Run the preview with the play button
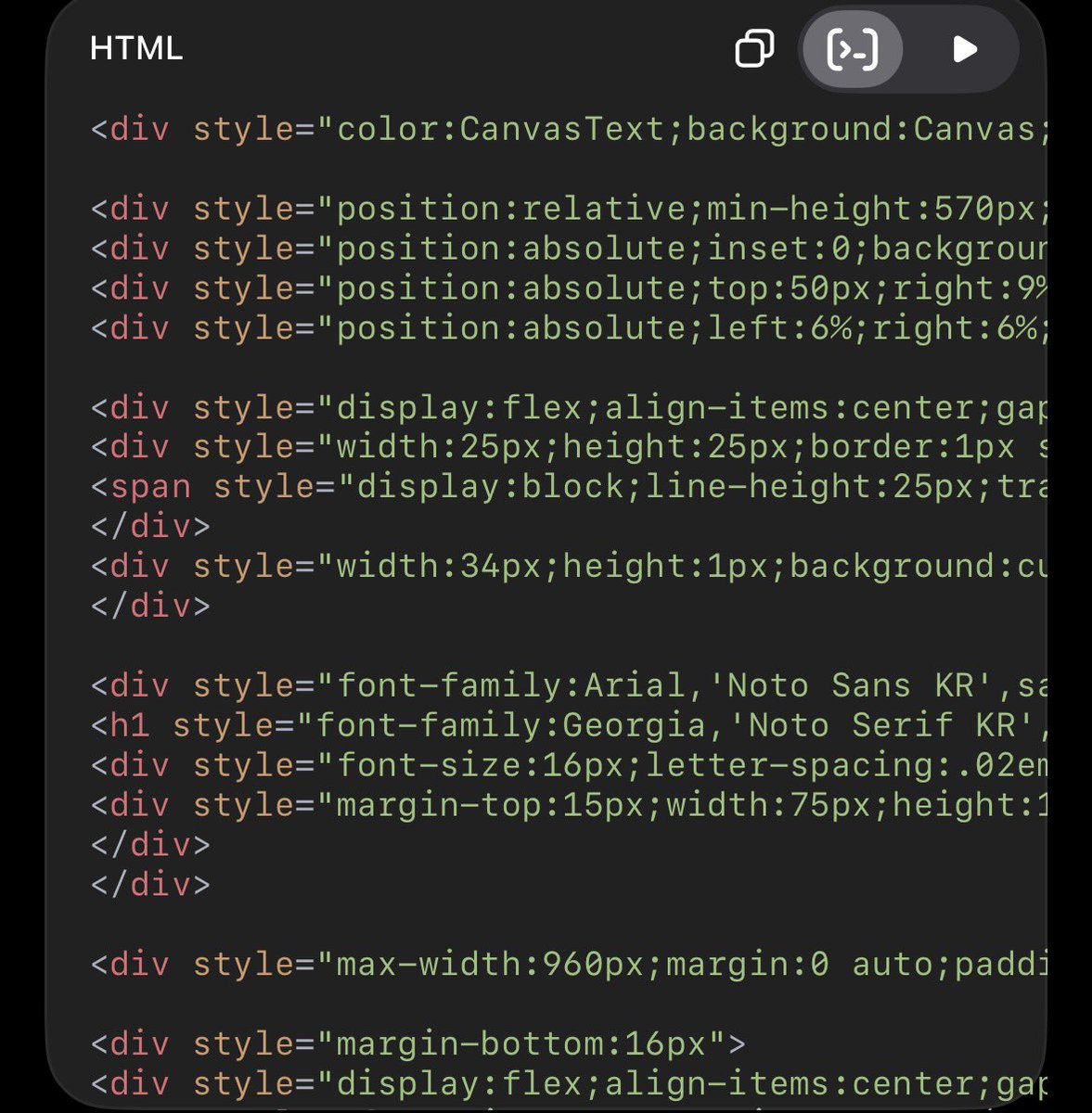The width and height of the screenshot is (1092, 1113). 964,48
